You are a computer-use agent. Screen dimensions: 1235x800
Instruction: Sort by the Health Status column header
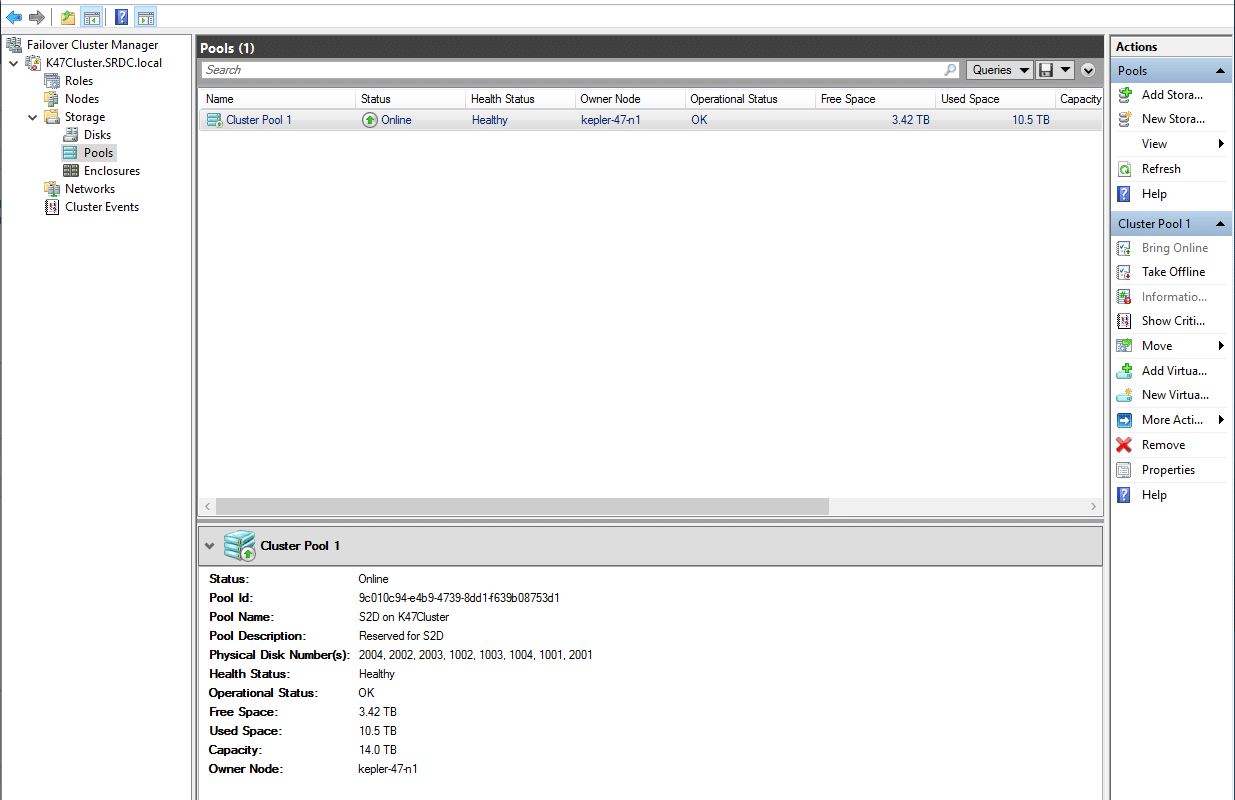pyautogui.click(x=520, y=99)
